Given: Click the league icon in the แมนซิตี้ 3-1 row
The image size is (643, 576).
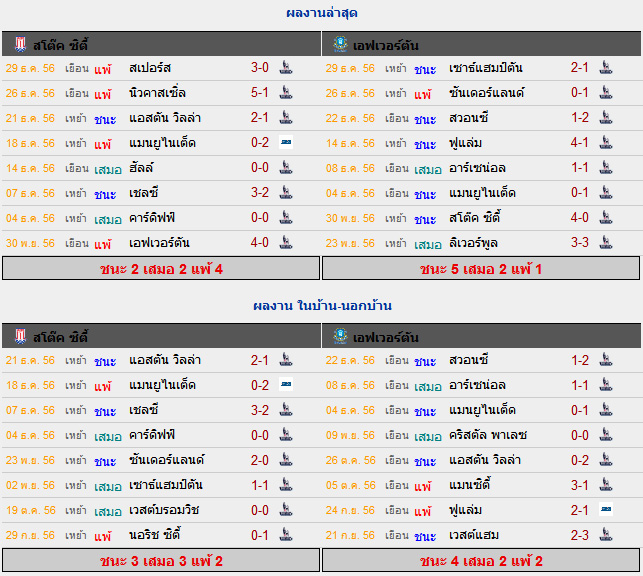Looking at the screenshot, I should (x=606, y=485).
